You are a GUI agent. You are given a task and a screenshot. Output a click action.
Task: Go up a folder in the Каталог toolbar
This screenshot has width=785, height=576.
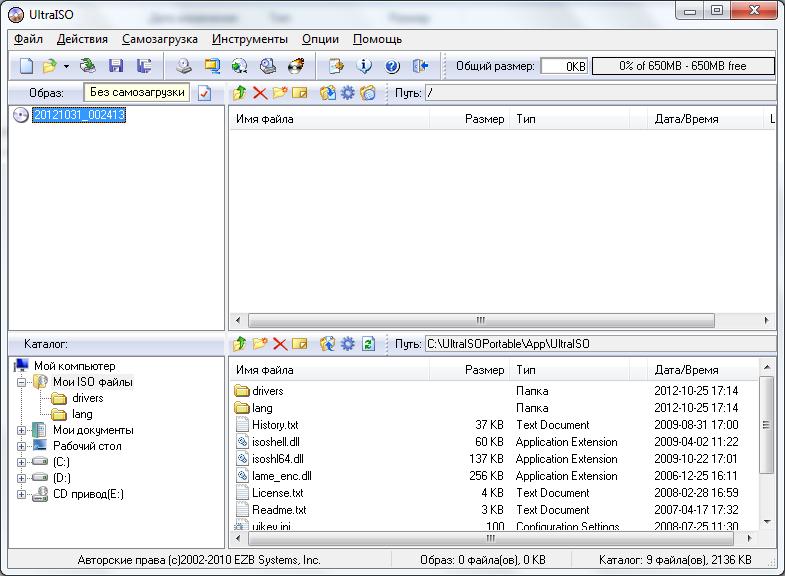239,344
